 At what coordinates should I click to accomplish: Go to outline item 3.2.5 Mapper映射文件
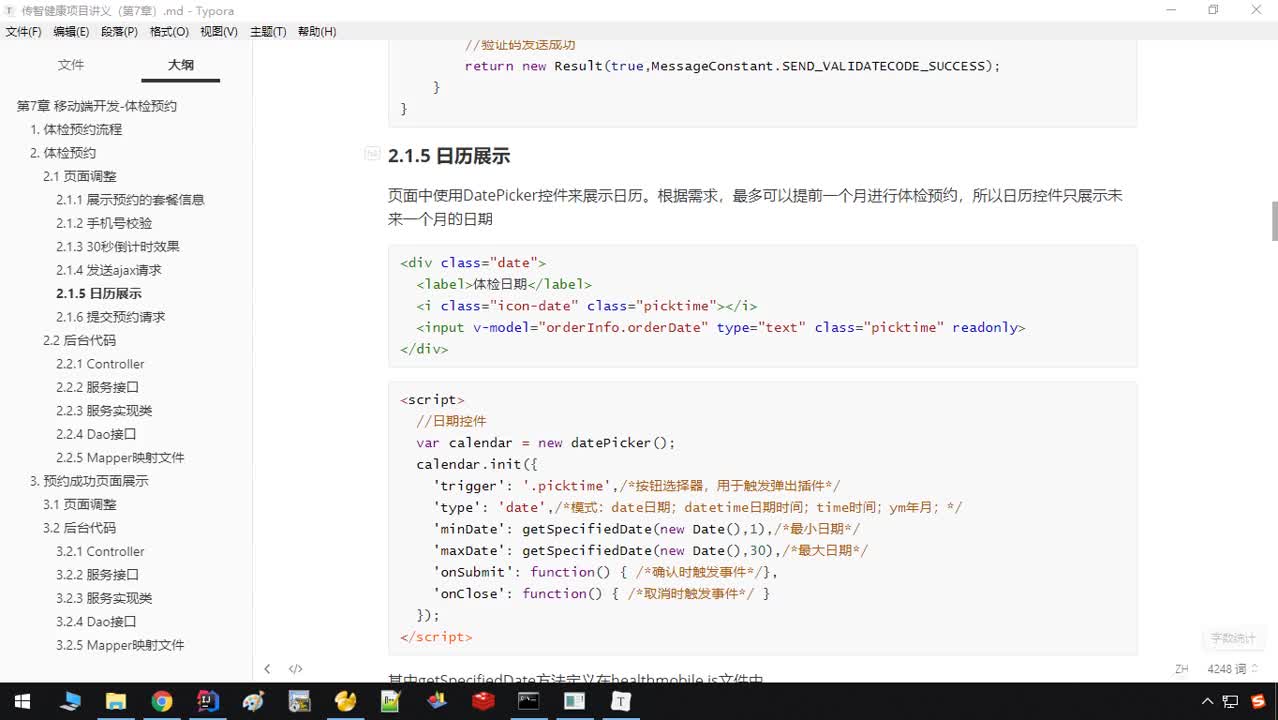pyautogui.click(x=120, y=645)
